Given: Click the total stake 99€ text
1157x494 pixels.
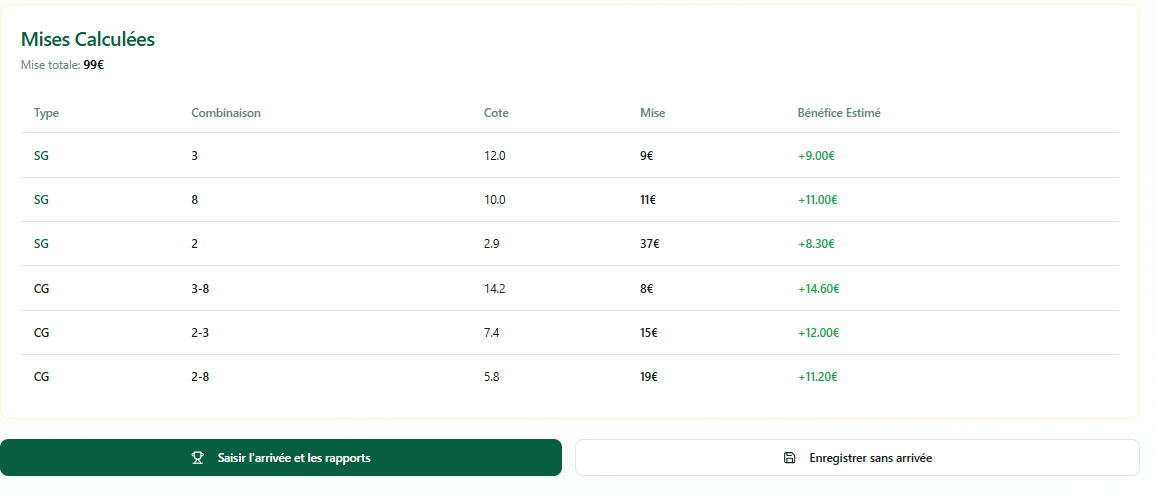Looking at the screenshot, I should click(x=94, y=65).
